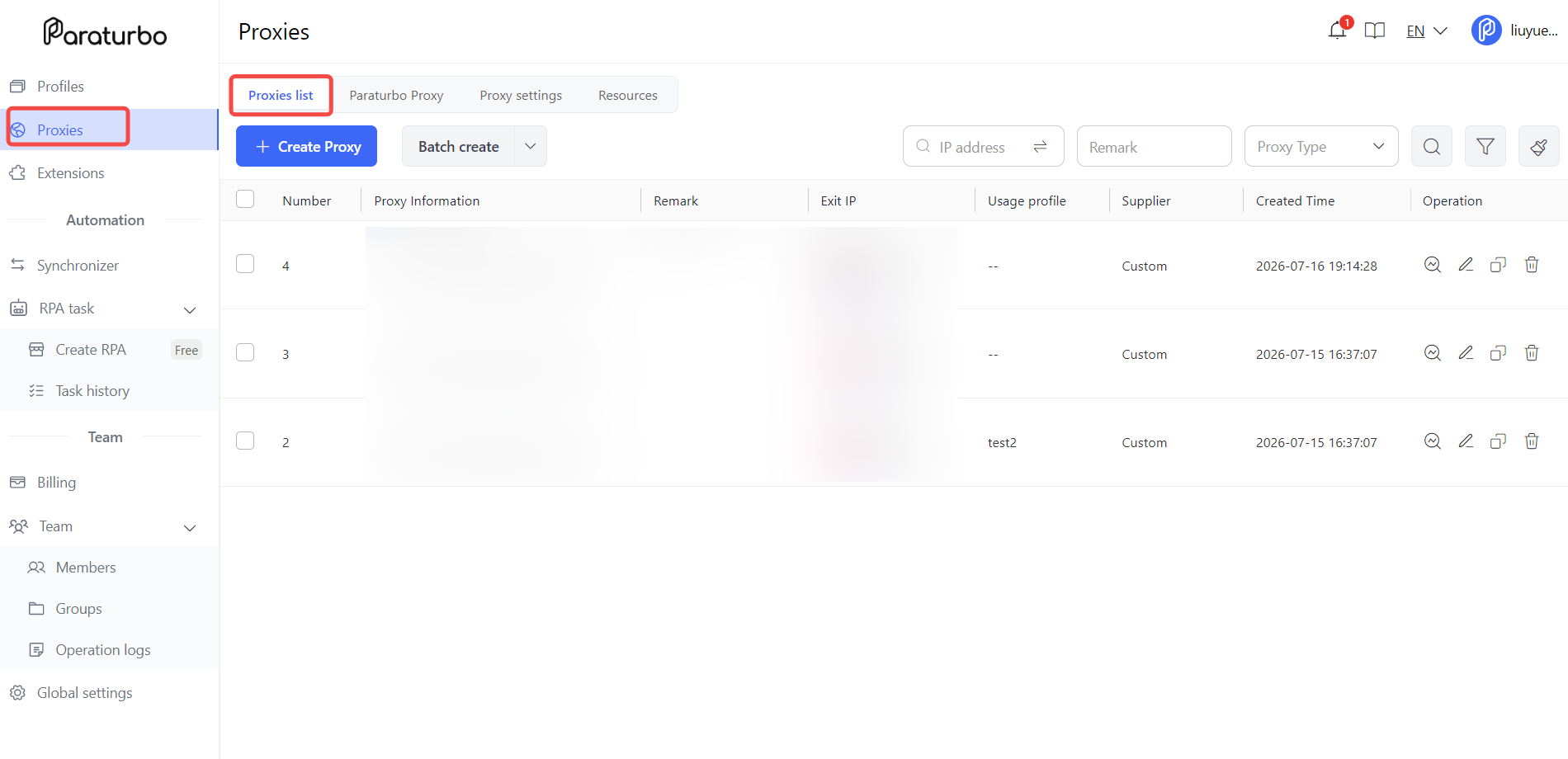The height and width of the screenshot is (759, 1568).
Task: Go to Profiles in sidebar
Action: tap(109, 86)
